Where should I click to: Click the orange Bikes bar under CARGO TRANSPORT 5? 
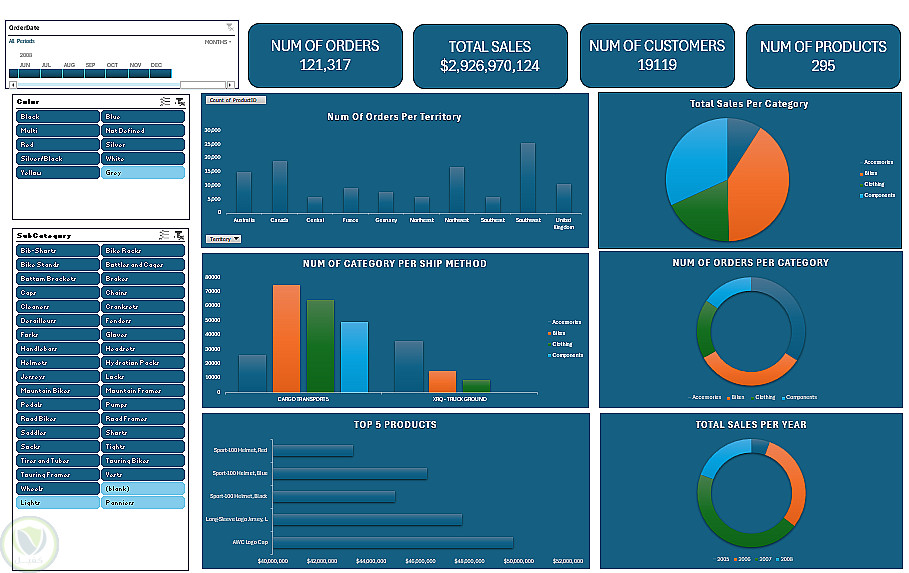[286, 339]
